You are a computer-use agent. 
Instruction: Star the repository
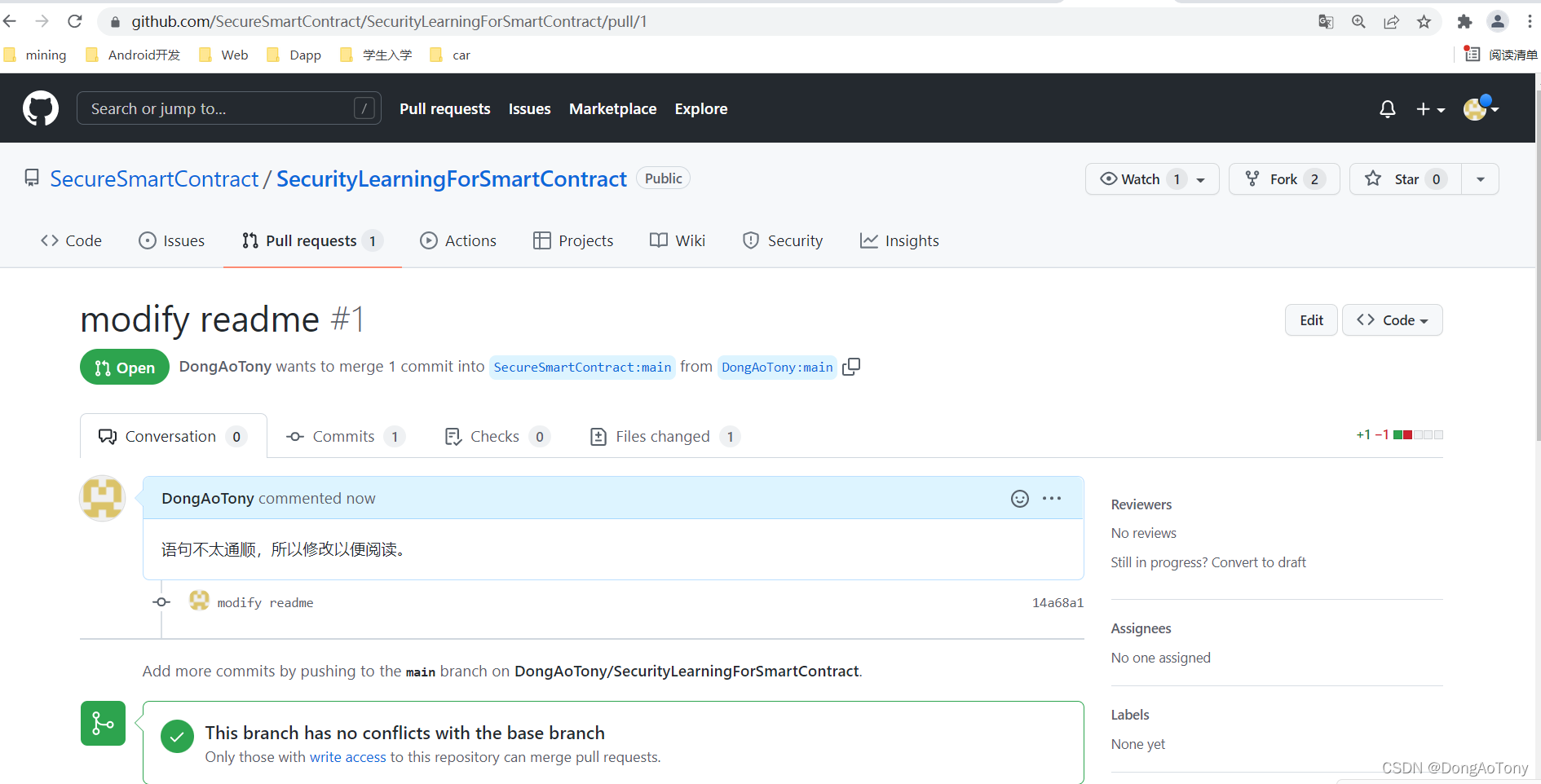click(1406, 178)
